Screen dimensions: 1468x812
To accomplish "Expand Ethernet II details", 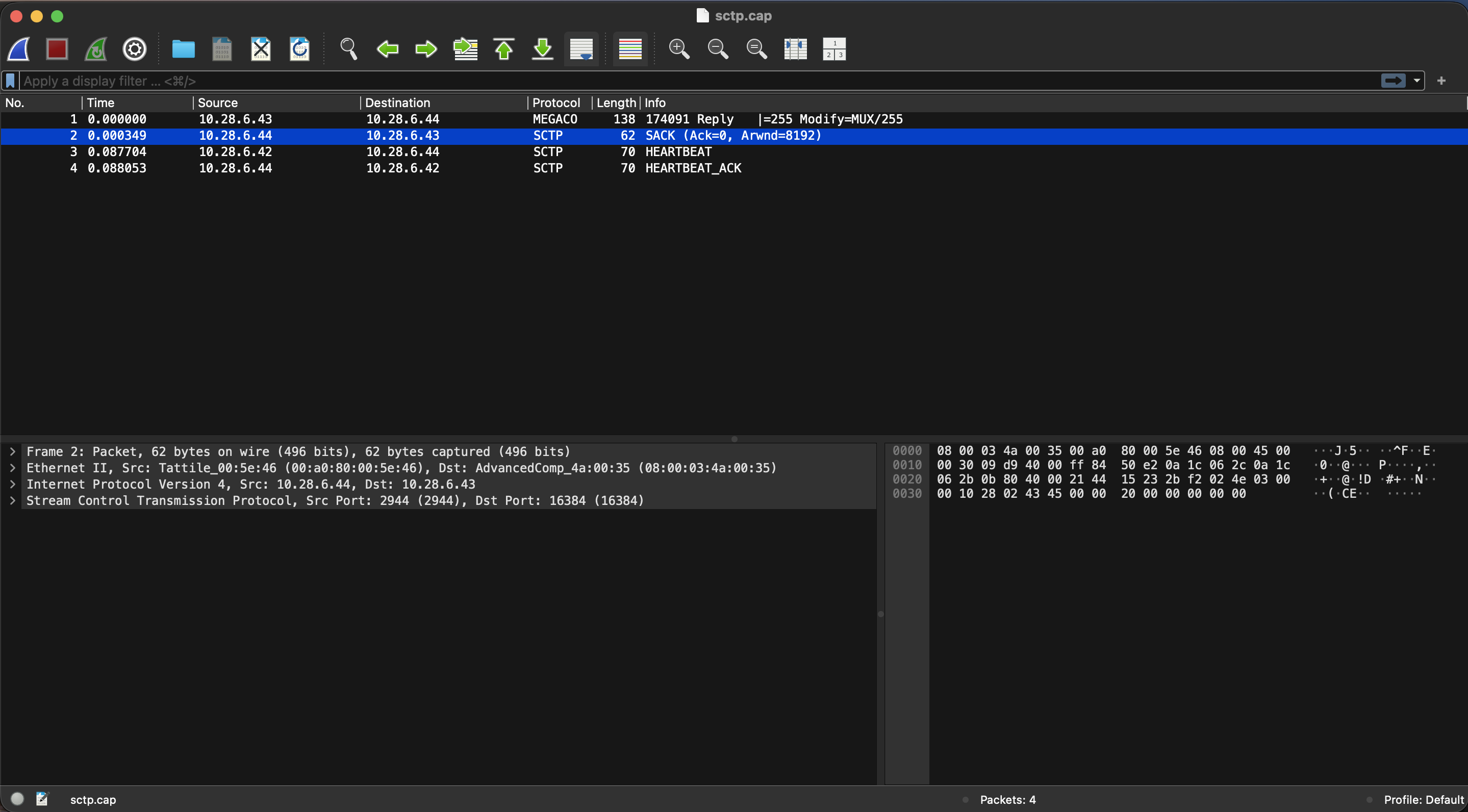I will tap(13, 468).
